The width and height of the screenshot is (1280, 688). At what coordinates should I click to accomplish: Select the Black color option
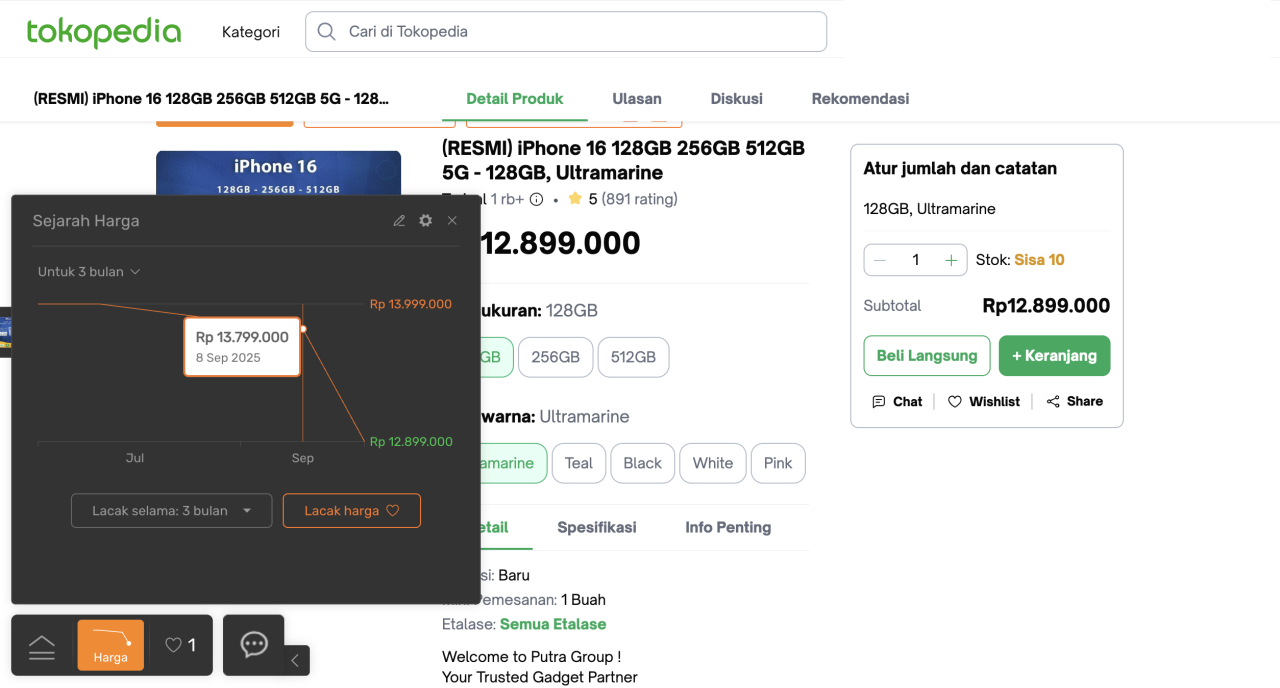[x=643, y=463]
